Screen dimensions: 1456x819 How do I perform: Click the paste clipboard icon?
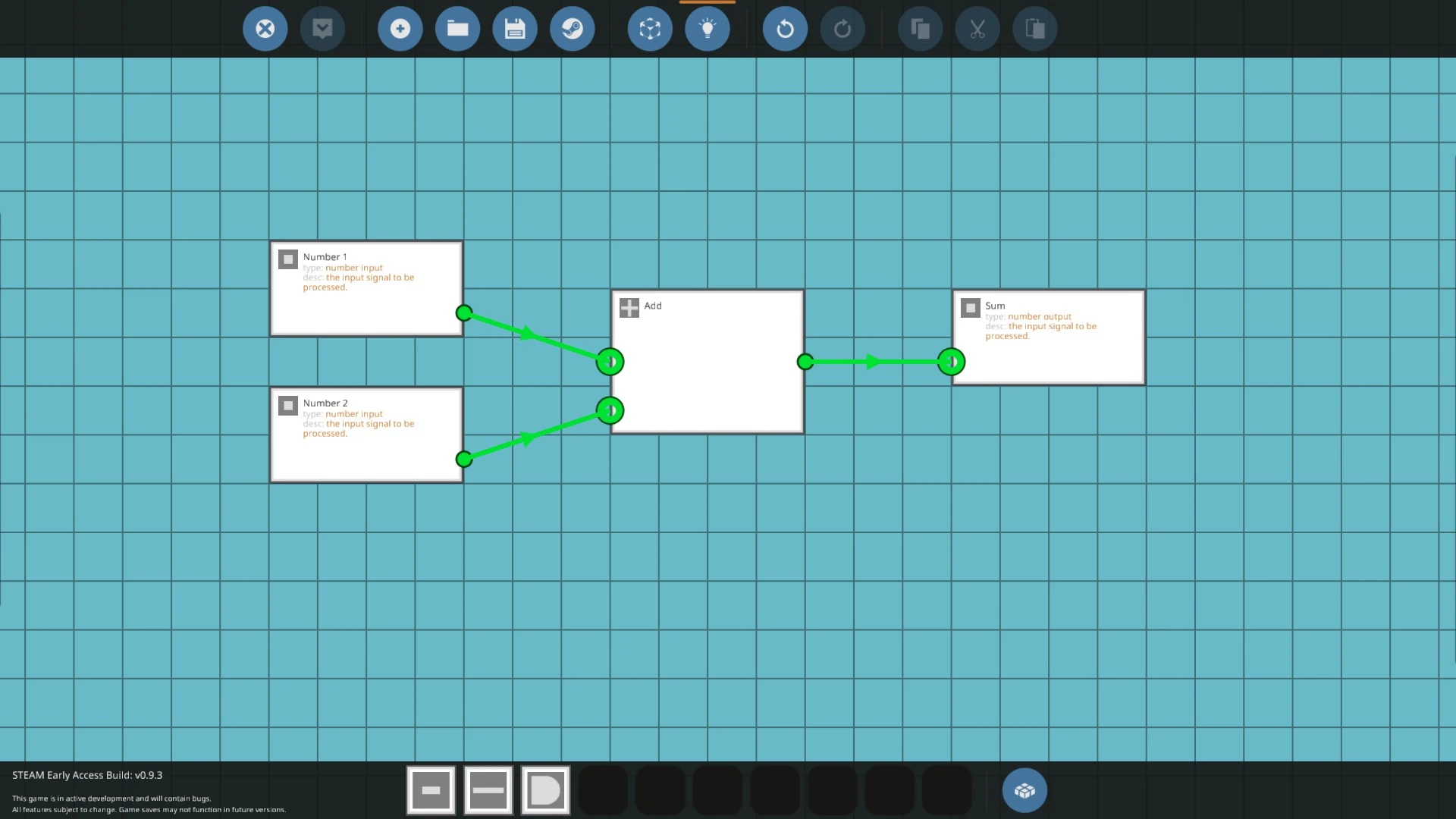click(x=1035, y=29)
